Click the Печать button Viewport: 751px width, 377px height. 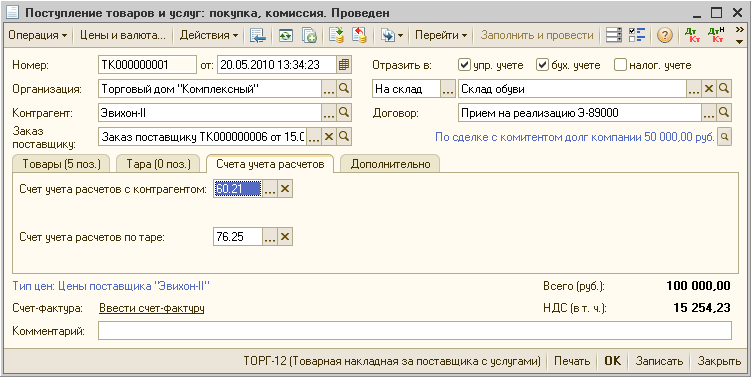tap(572, 361)
